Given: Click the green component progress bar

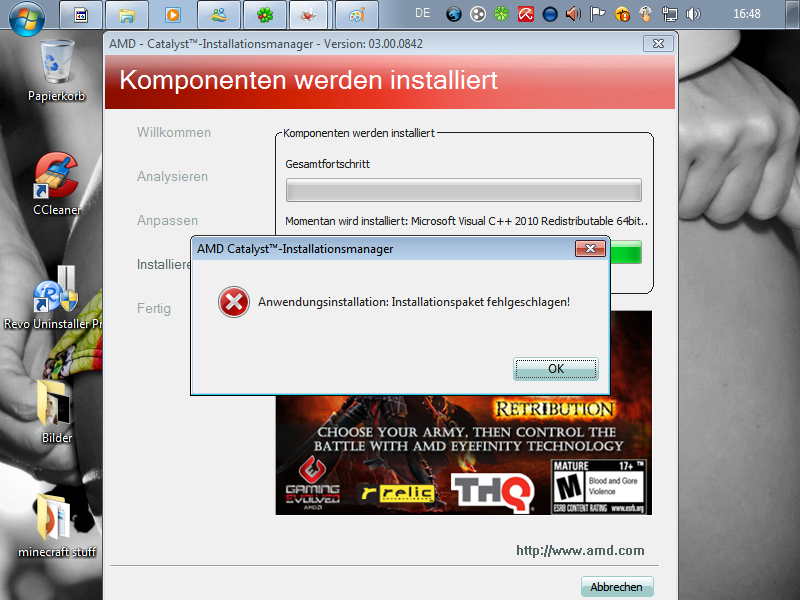Looking at the screenshot, I should [x=626, y=252].
